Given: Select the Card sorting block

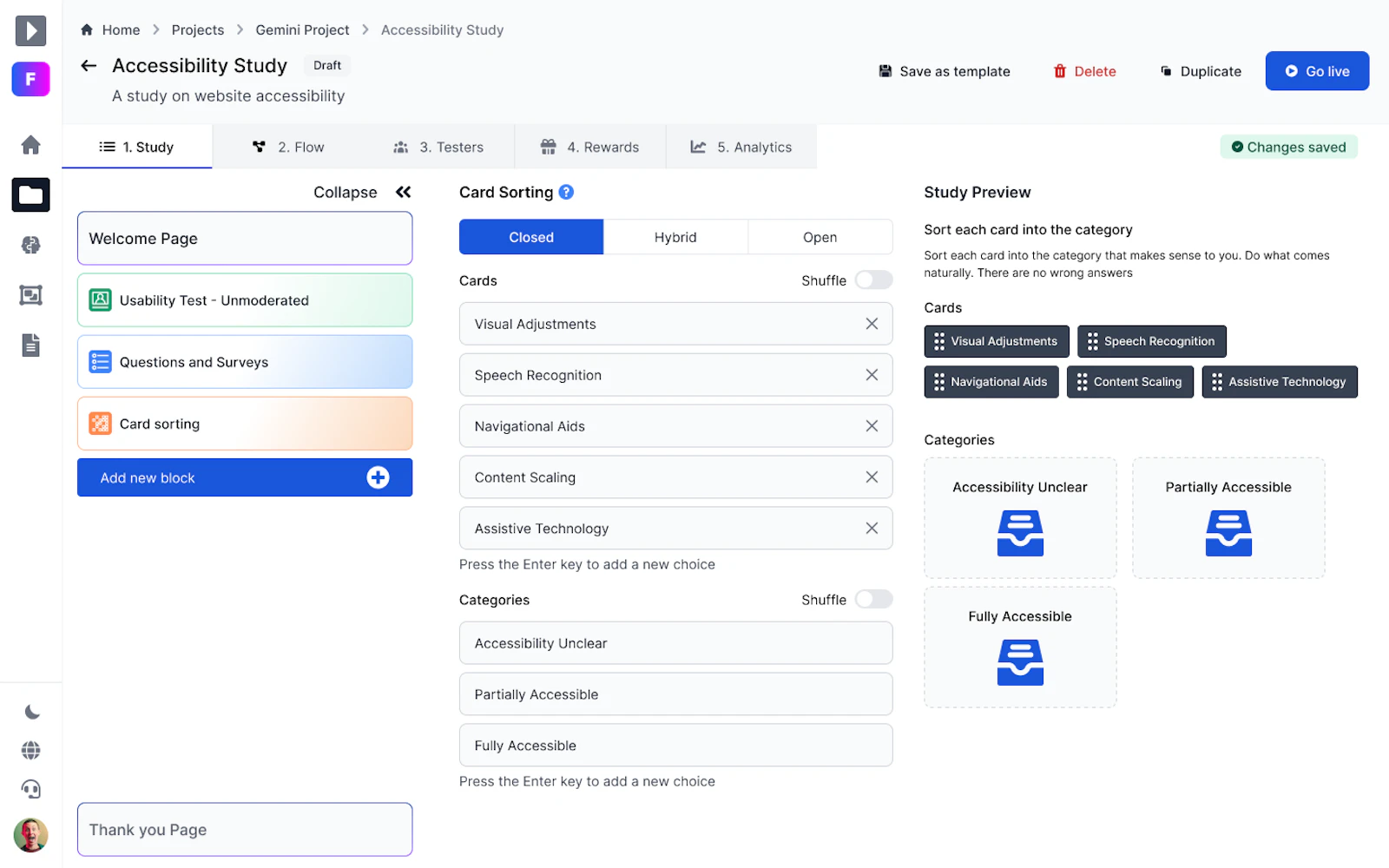Looking at the screenshot, I should (245, 424).
